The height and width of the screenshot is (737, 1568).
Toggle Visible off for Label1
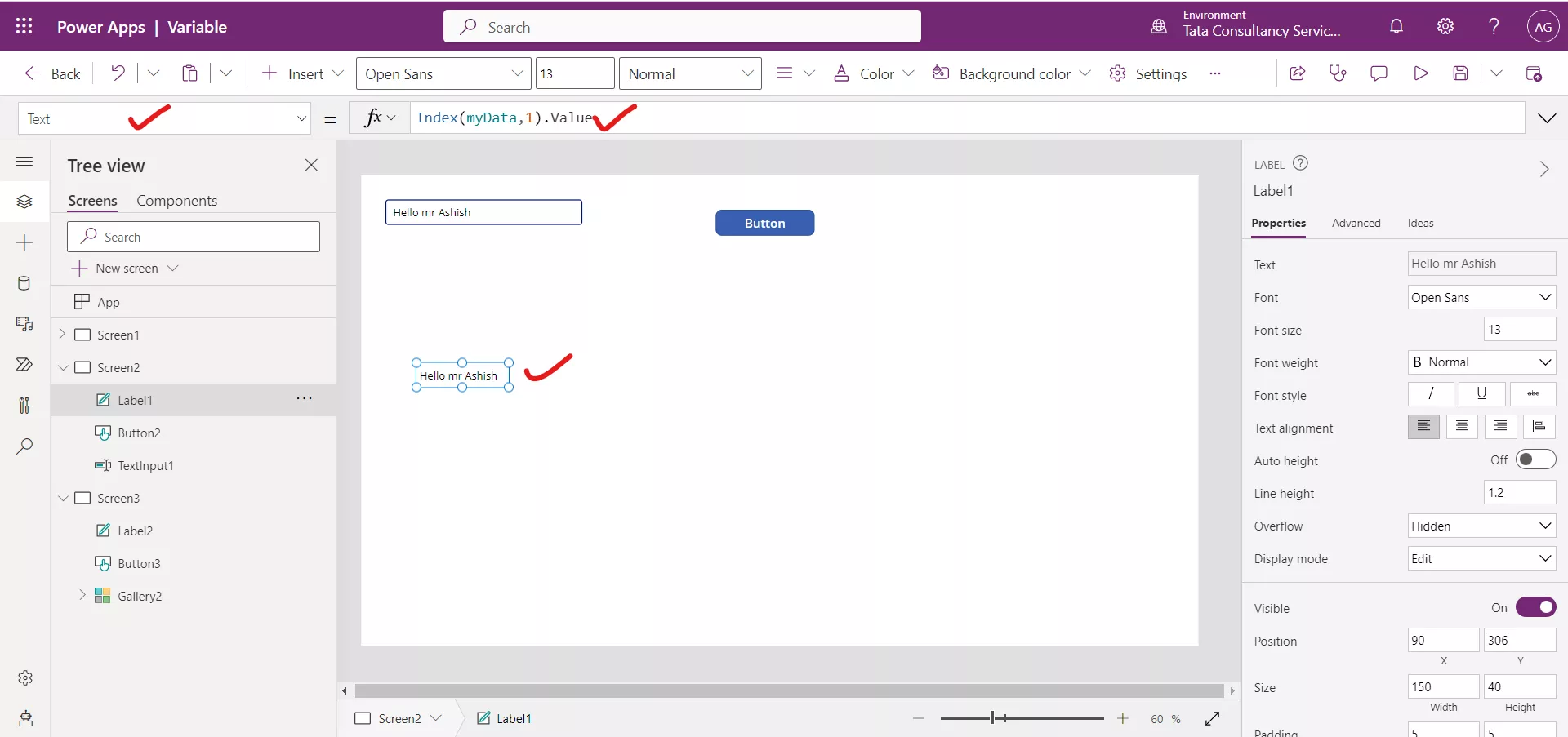click(1536, 607)
